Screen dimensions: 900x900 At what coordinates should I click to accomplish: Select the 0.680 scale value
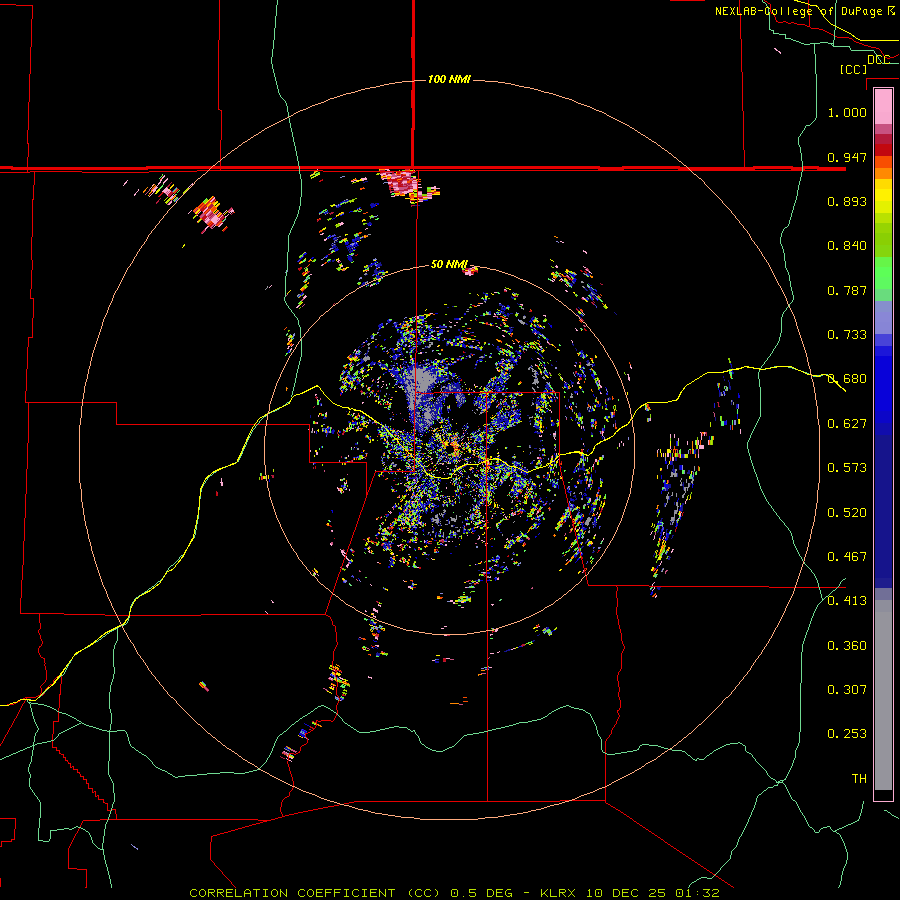(847, 379)
